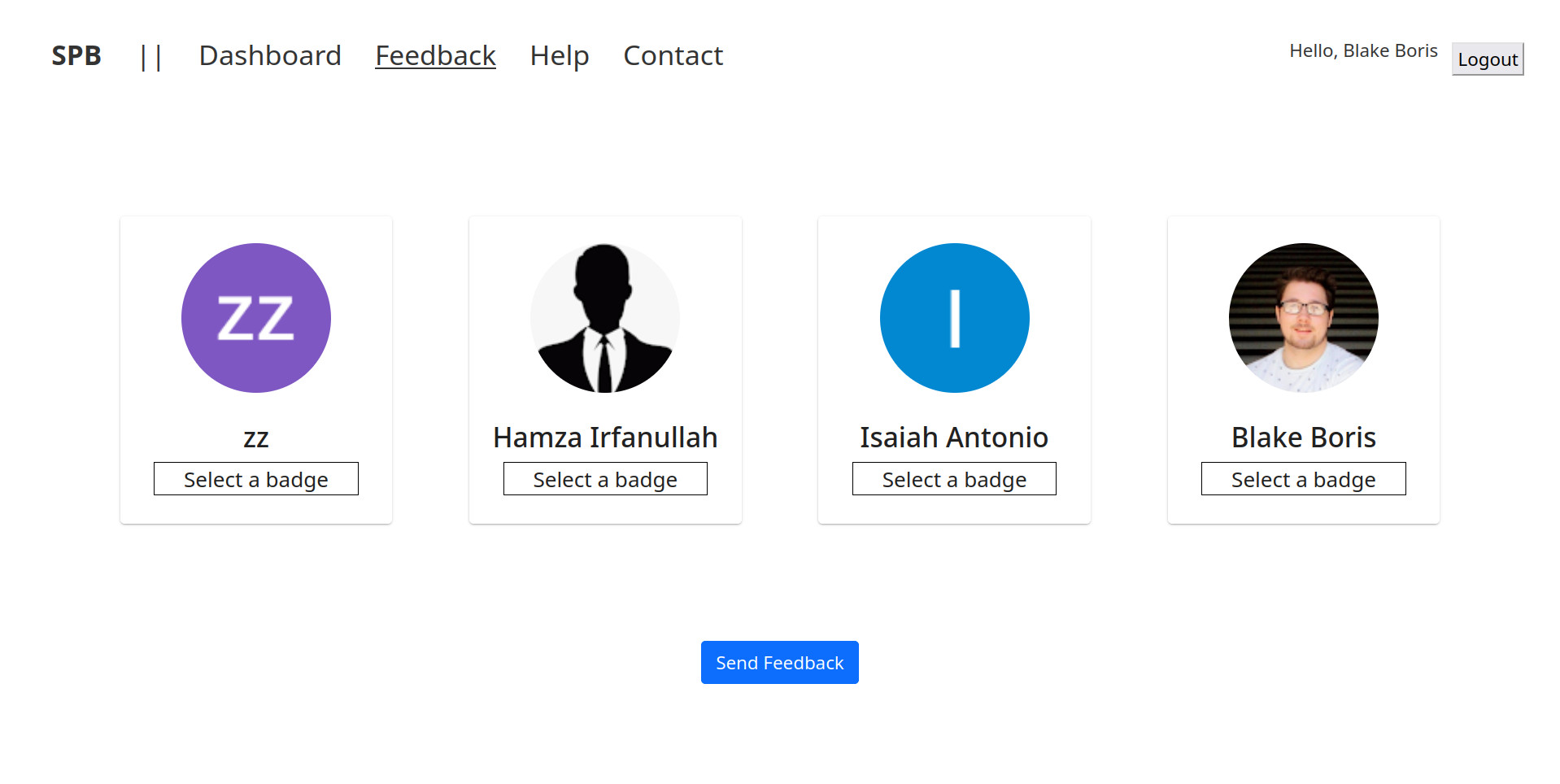
Task: Click the Hamza Irfanullah name label
Action: 604,438
